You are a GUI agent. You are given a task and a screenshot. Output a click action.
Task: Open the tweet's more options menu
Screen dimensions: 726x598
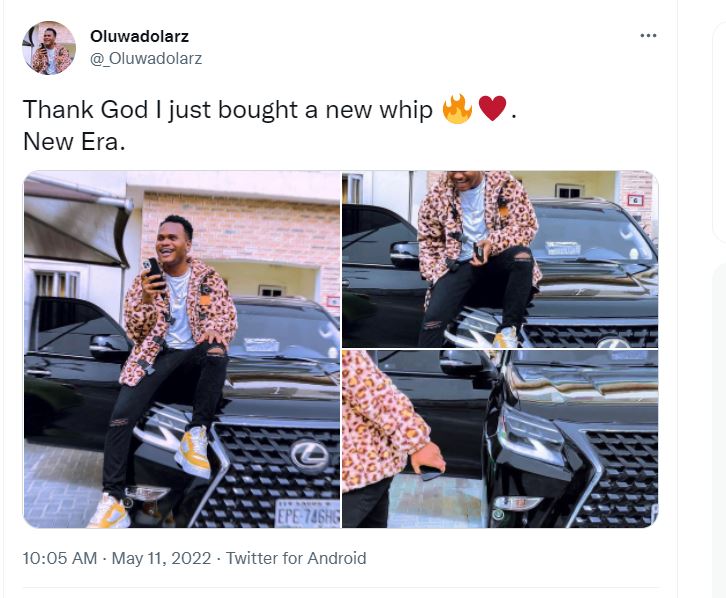(648, 36)
